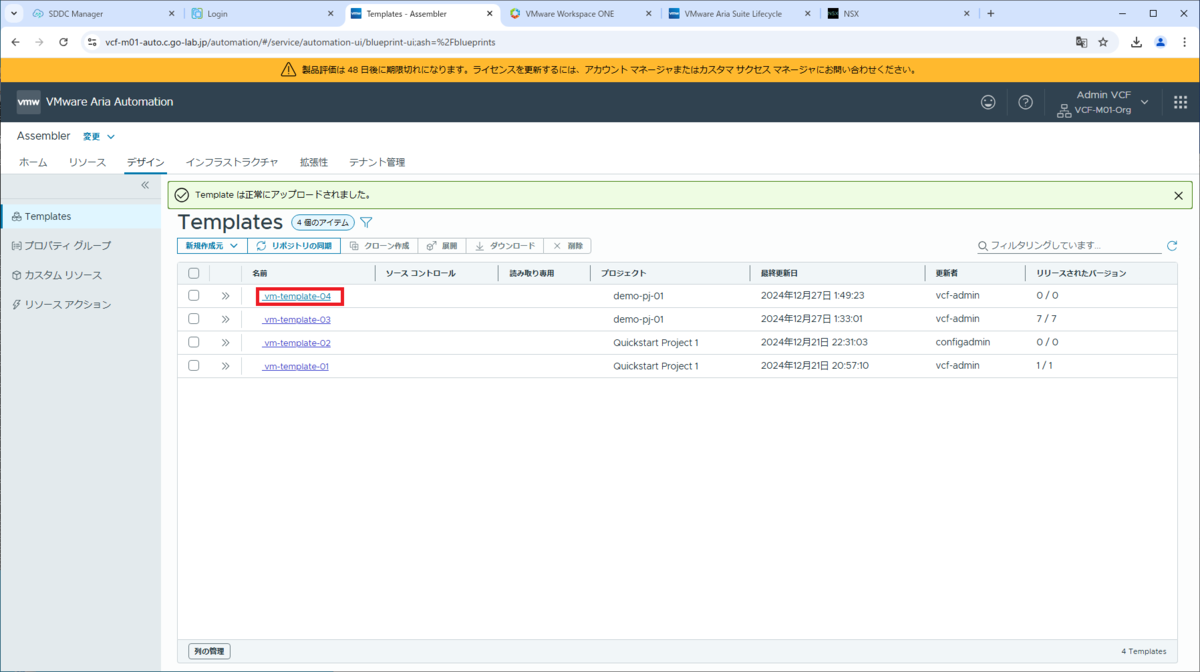The width and height of the screenshot is (1200, 672).
Task: Open the Chrome profile avatar icon
Action: click(x=1160, y=42)
